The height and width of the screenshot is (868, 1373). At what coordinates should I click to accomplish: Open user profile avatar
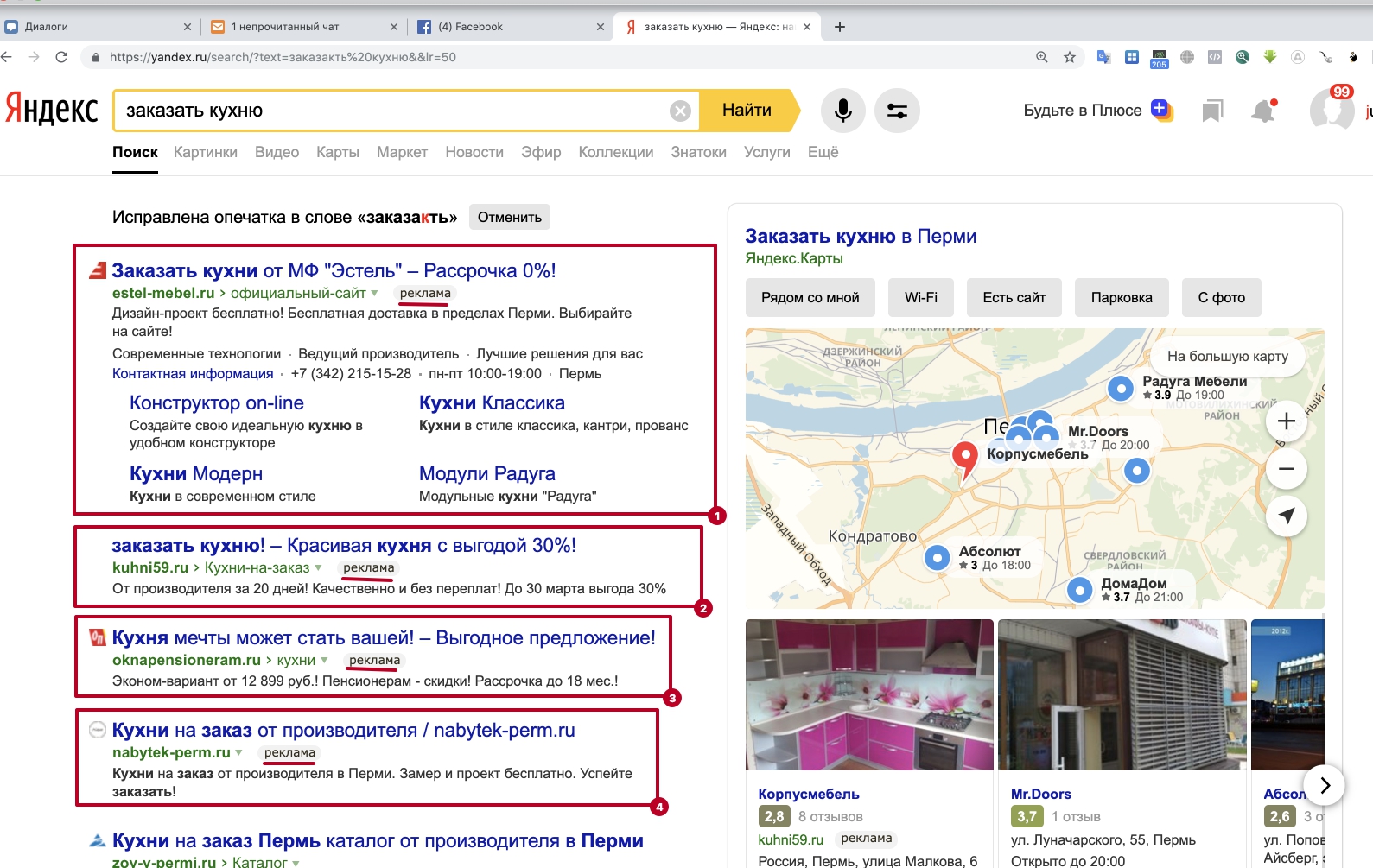click(1332, 110)
